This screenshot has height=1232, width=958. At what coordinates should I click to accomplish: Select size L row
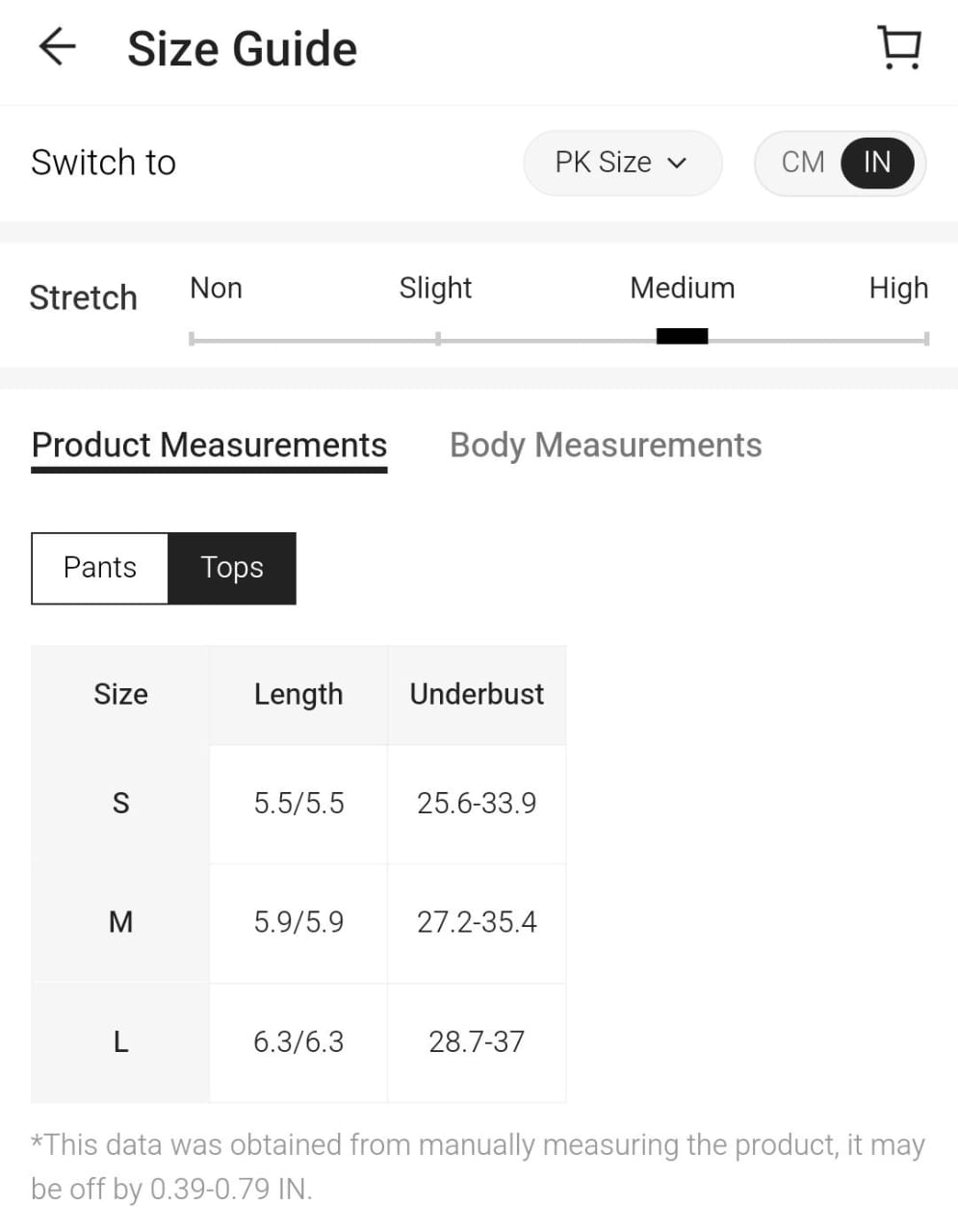click(120, 1041)
